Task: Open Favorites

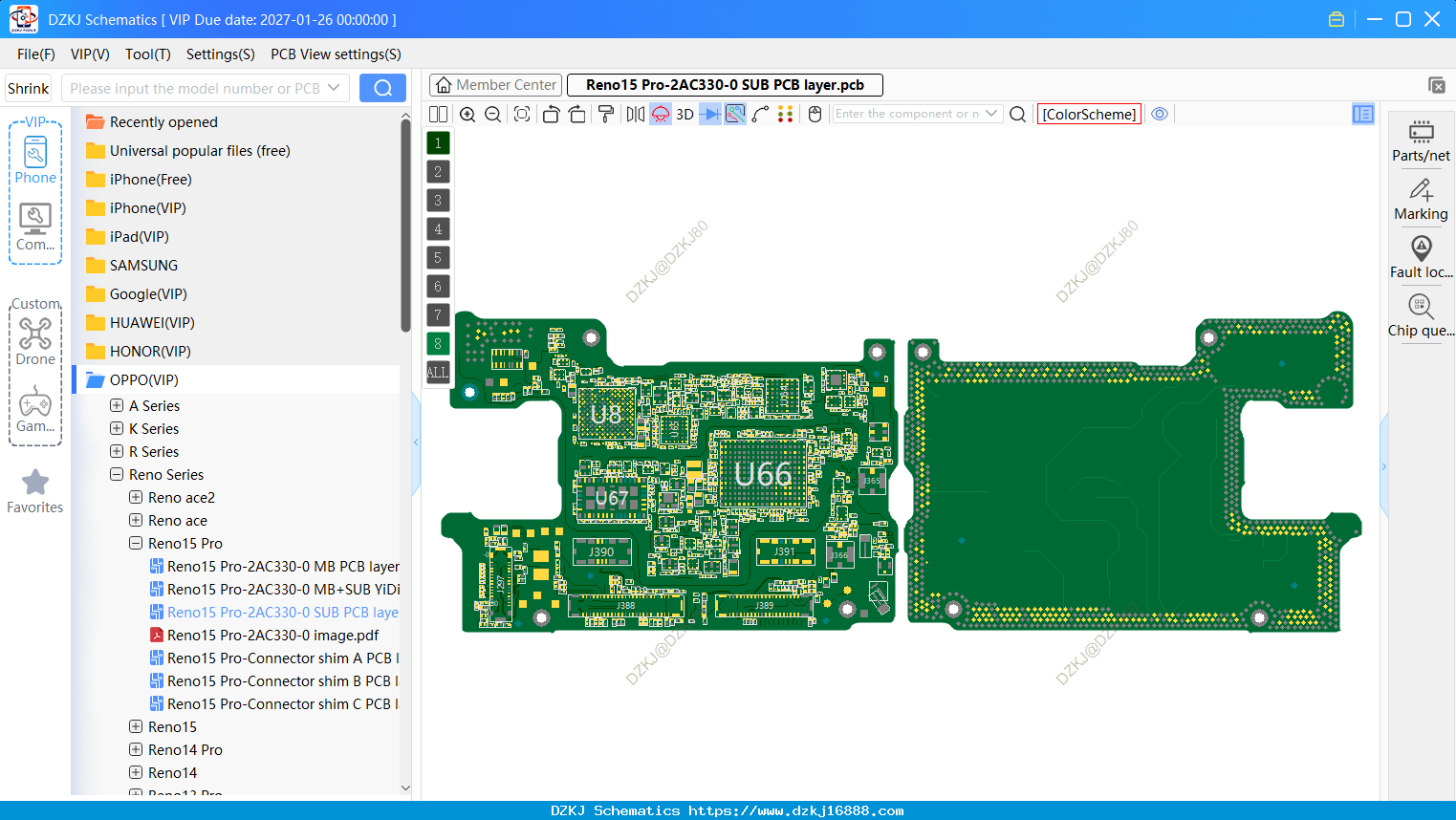Action: coord(35,491)
